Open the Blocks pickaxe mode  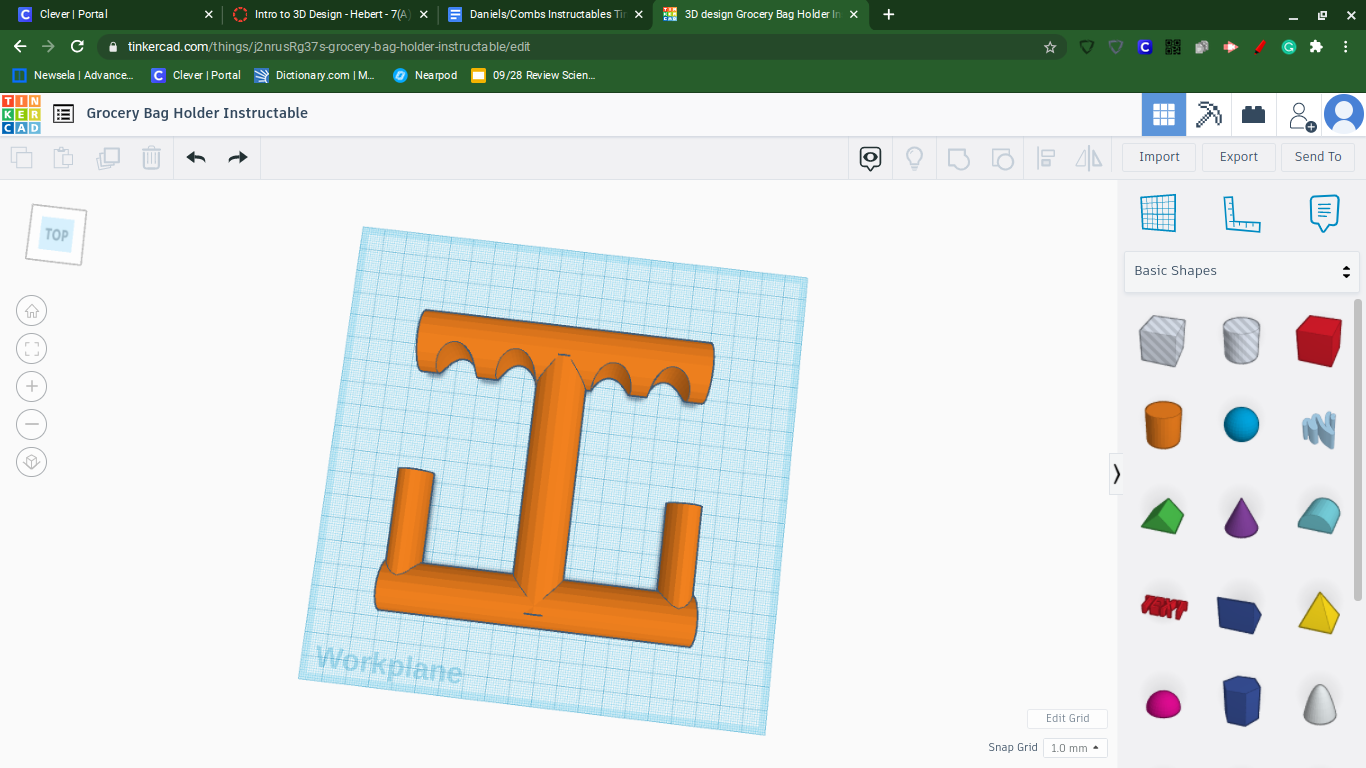pos(1209,115)
